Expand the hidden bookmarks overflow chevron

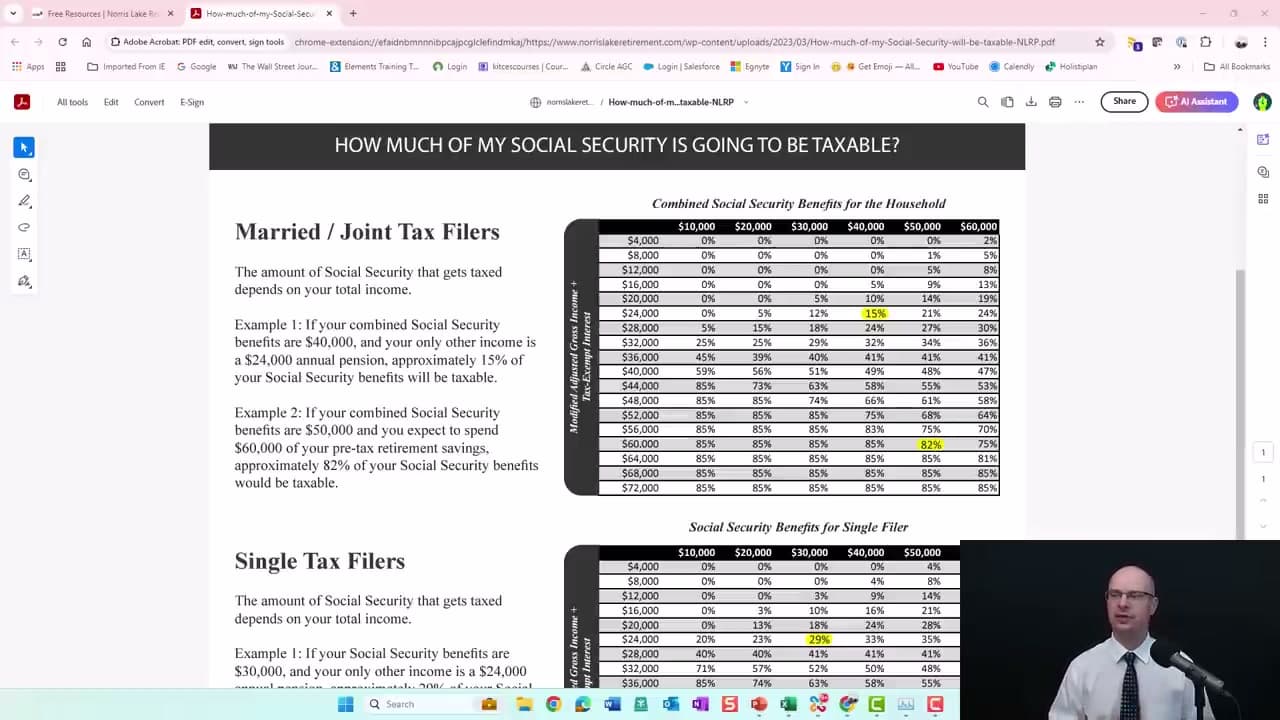click(x=1177, y=66)
